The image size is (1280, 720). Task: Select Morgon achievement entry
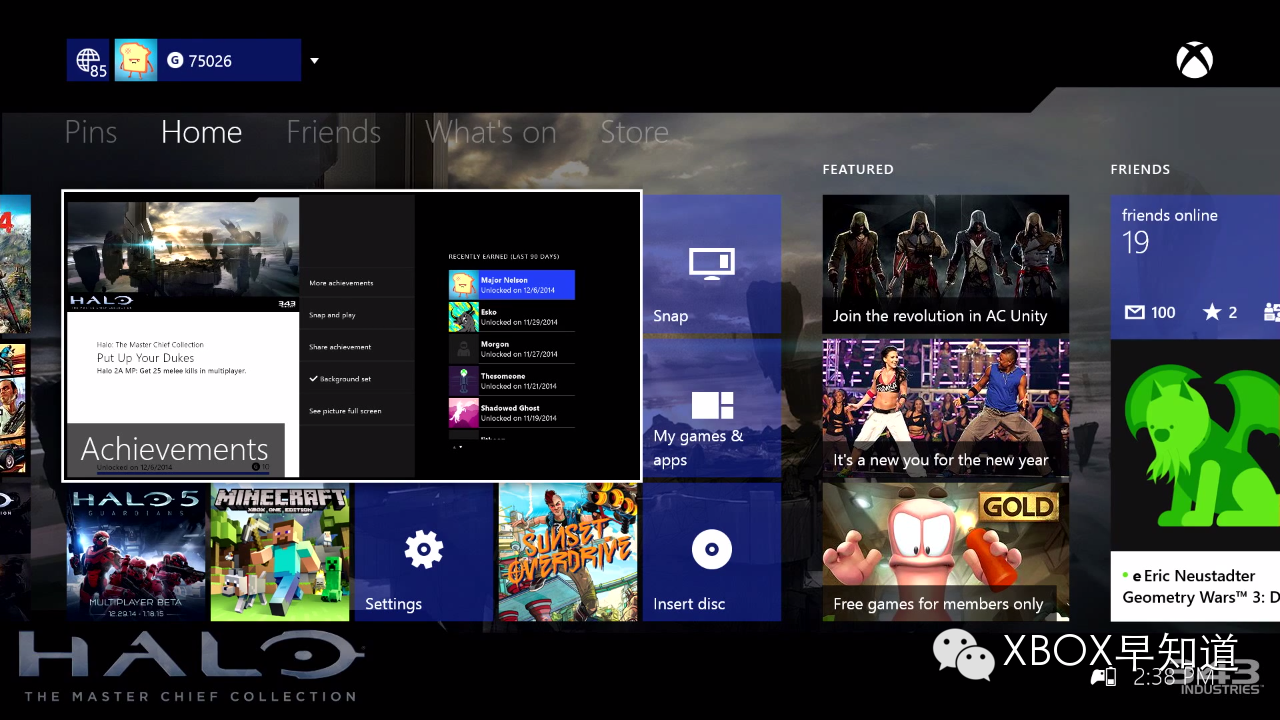[512, 349]
